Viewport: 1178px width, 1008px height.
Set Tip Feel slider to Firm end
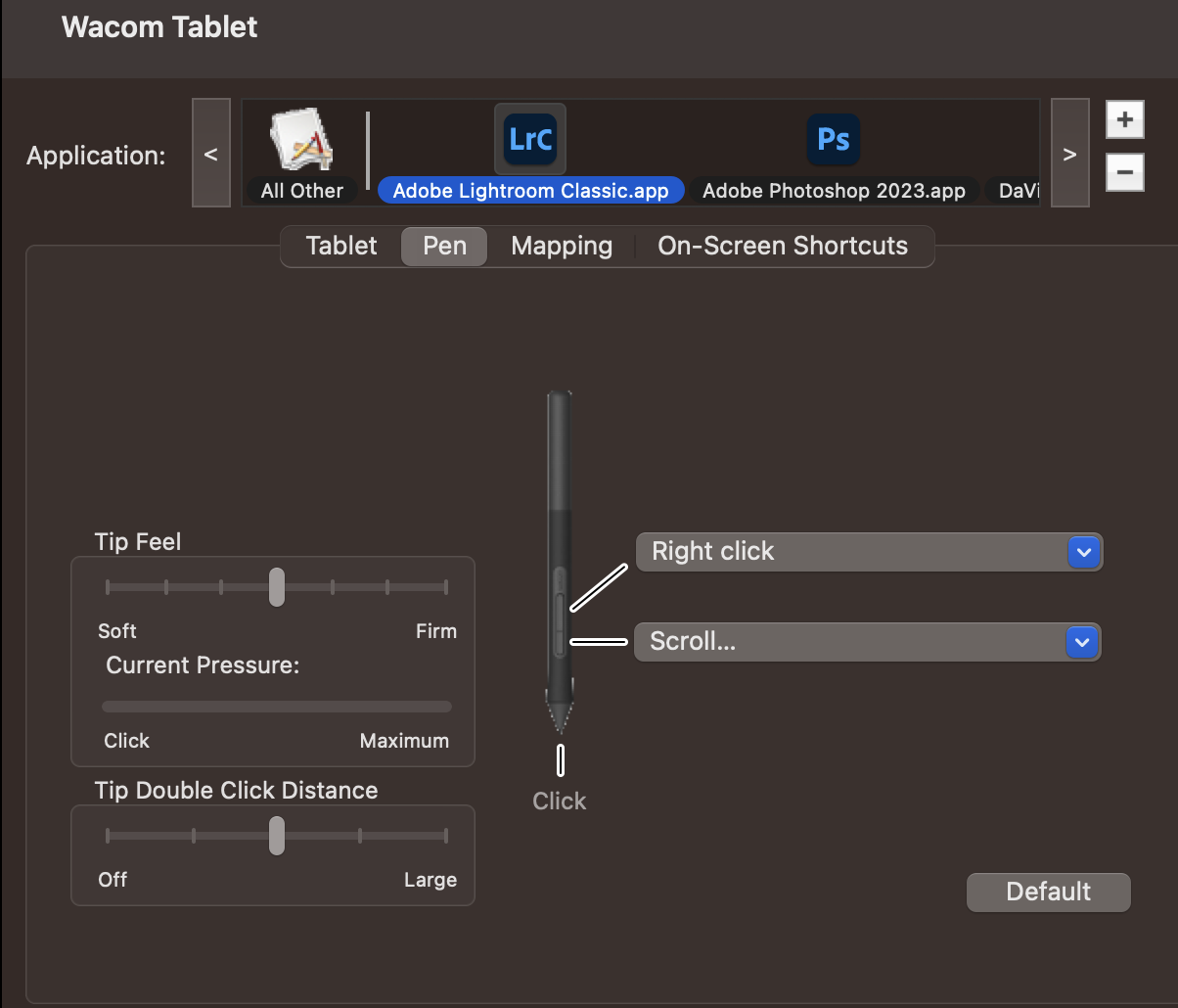[446, 587]
